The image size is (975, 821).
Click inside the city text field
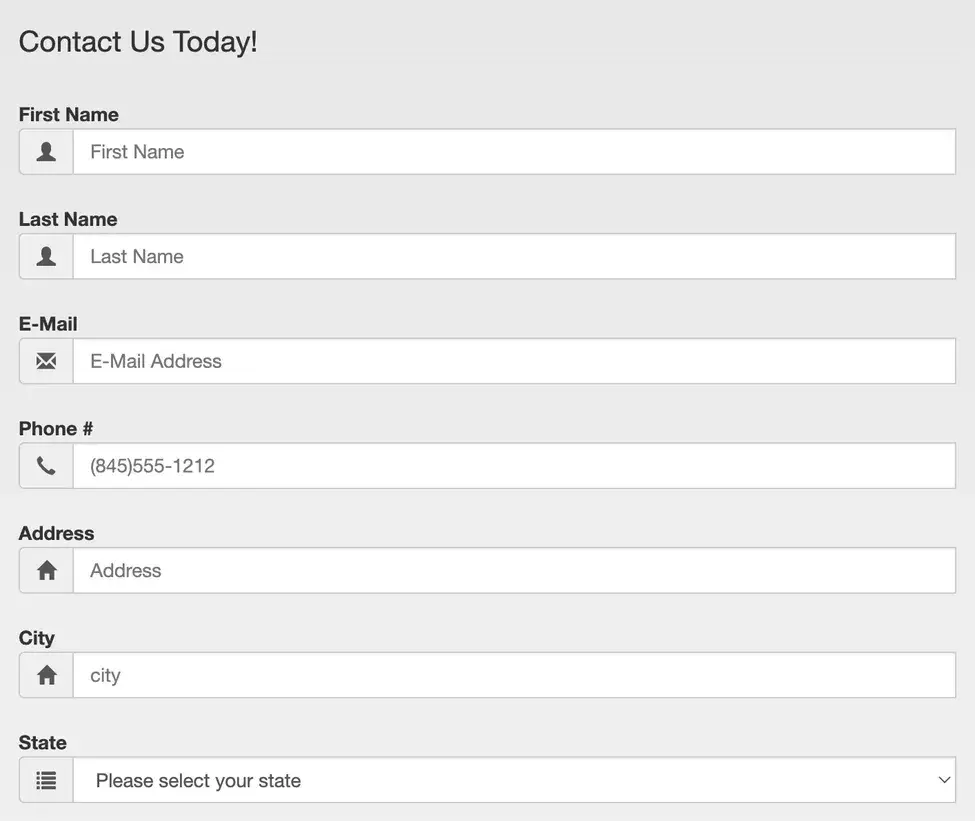tap(514, 675)
